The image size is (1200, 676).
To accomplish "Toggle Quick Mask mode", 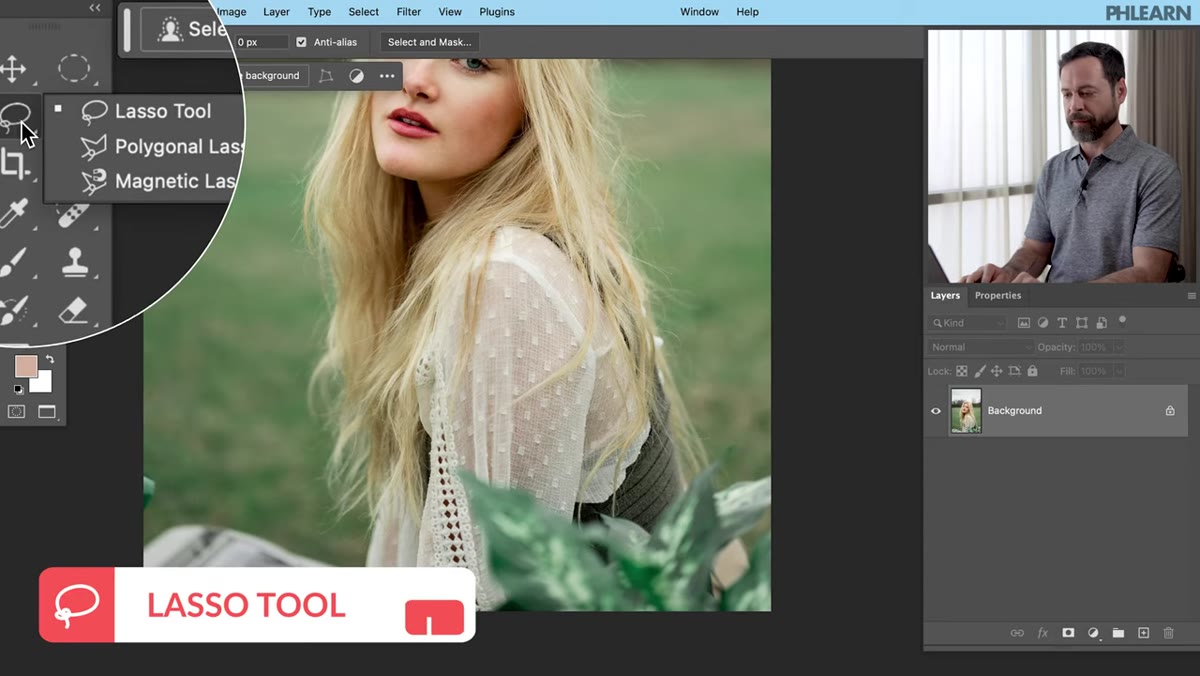I will pos(17,411).
